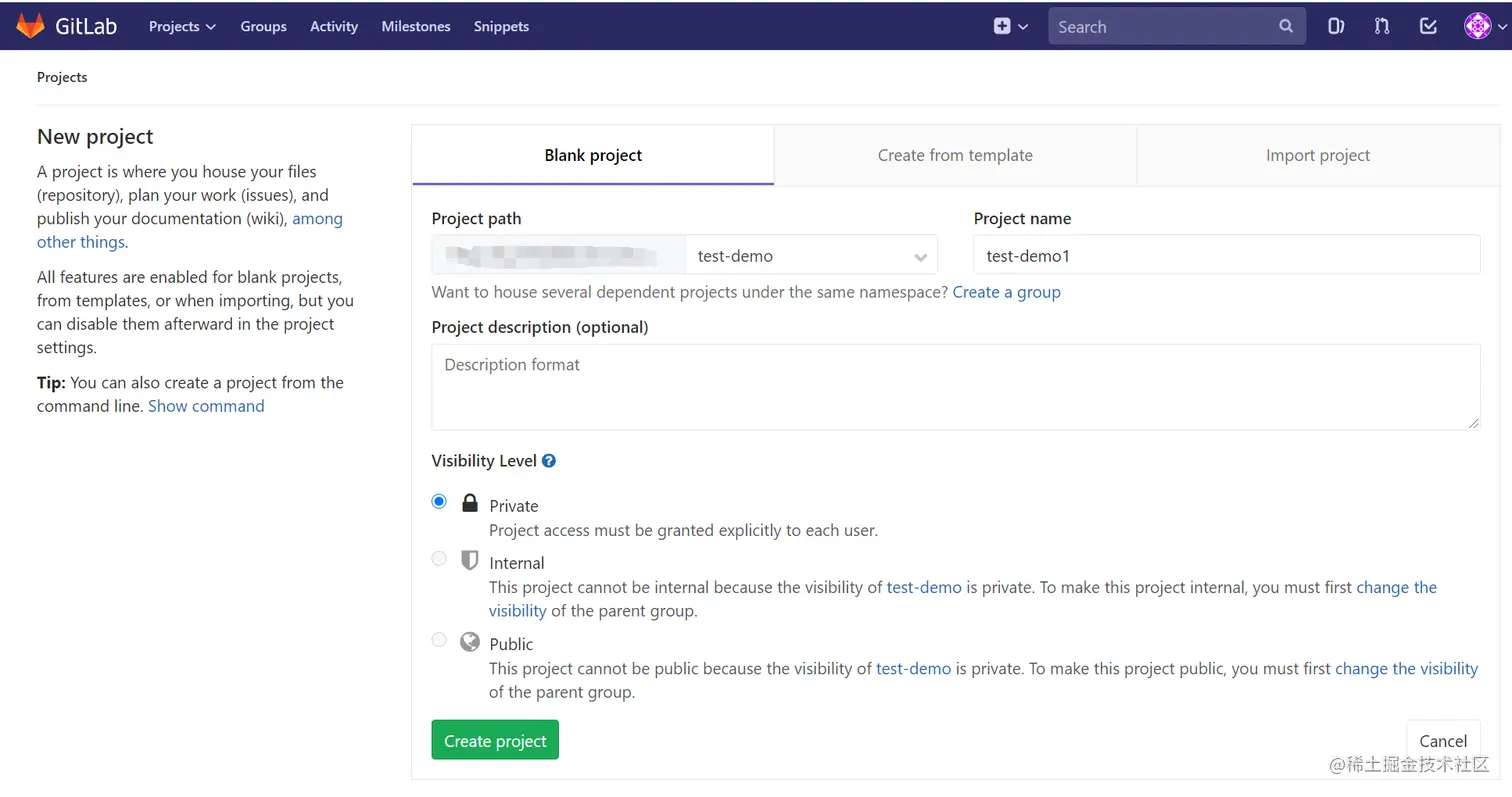Open the 'among other things' link
Screen dimensions: 1512x797
pyautogui.click(x=190, y=230)
